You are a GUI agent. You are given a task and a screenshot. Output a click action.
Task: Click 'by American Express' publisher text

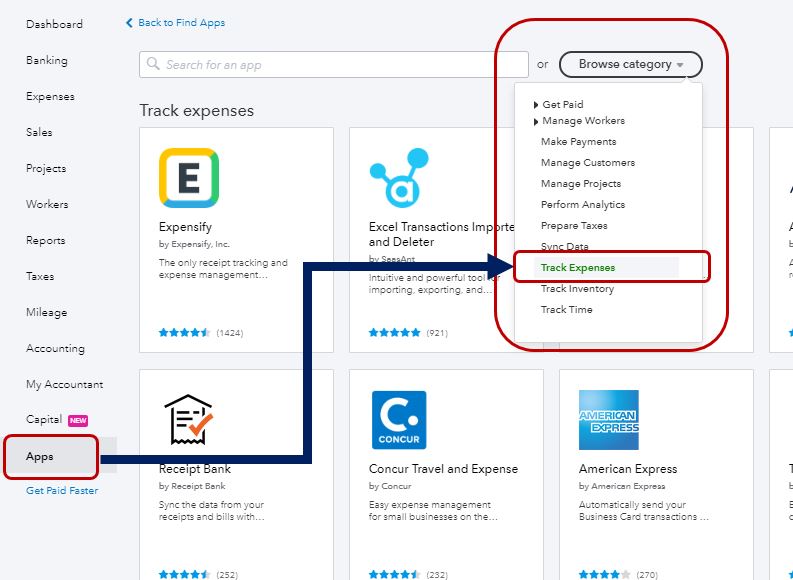click(x=622, y=486)
